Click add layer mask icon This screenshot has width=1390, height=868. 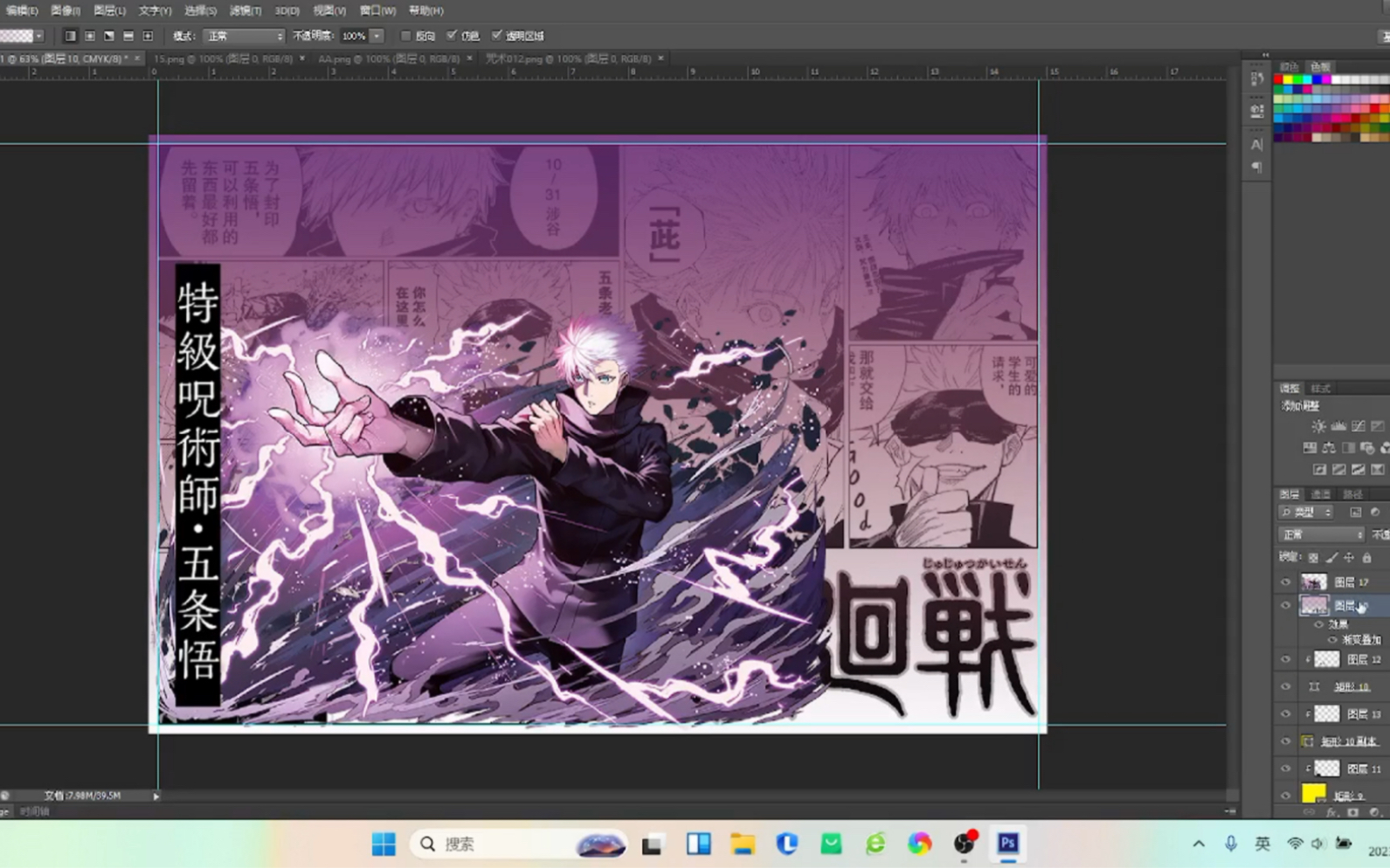[x=1353, y=813]
